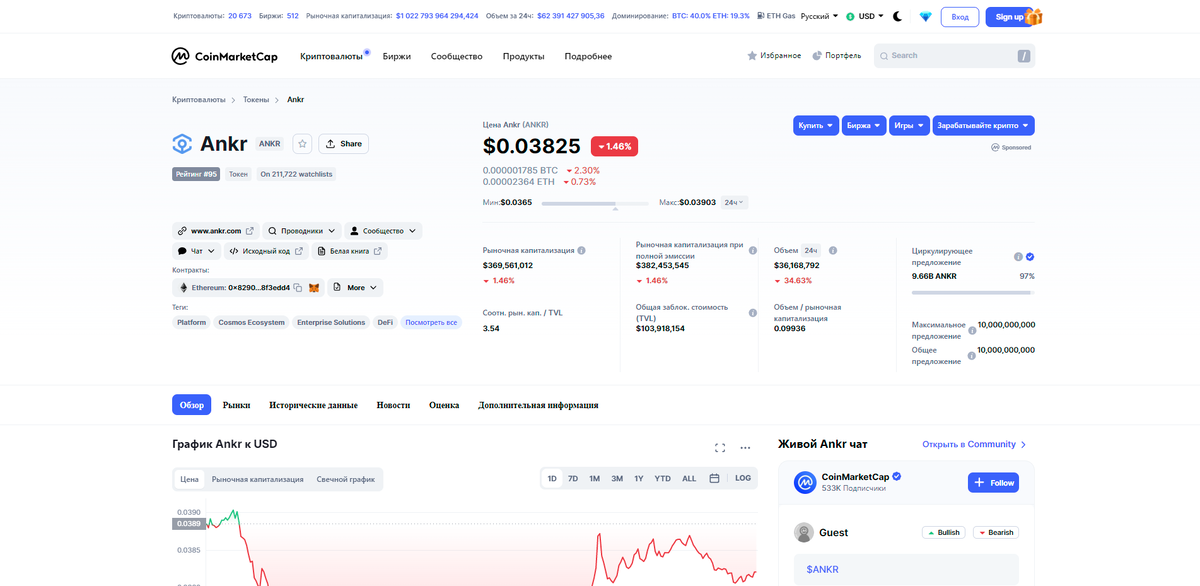Viewport: 1200px width, 586px height.
Task: Open the ETH Gas tracker
Action: click(775, 16)
